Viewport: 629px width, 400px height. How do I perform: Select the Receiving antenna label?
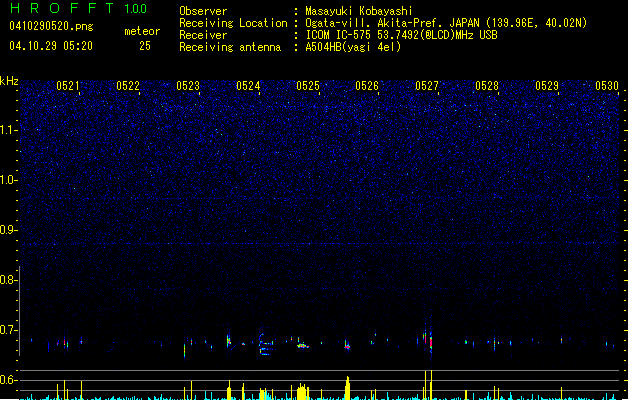230,47
